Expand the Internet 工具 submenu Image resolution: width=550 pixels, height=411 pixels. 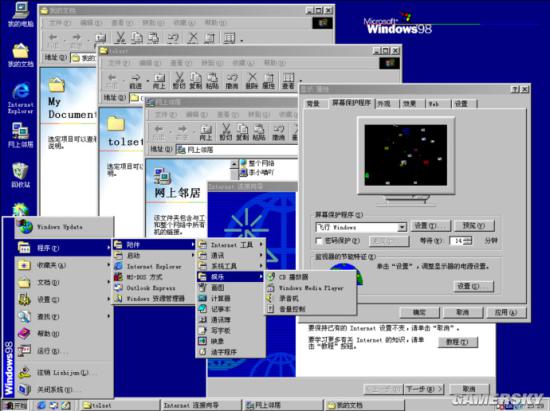[230, 245]
